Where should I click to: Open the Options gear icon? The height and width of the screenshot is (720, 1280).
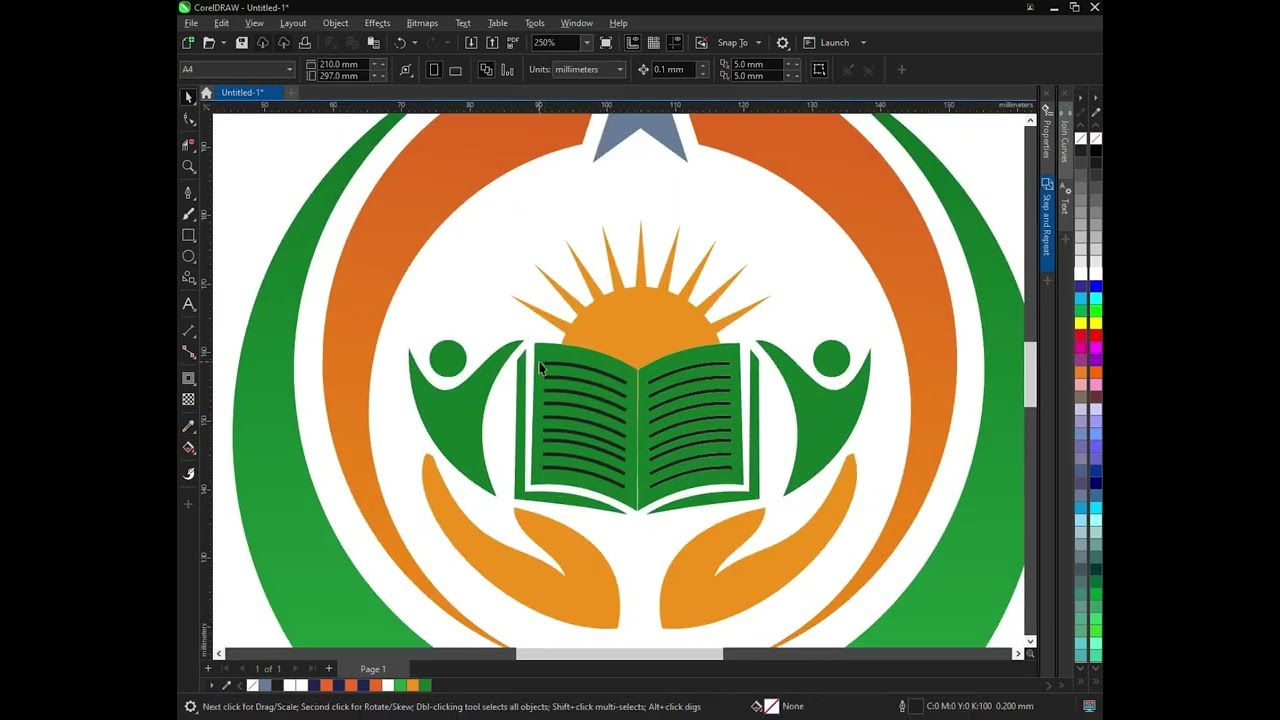point(783,43)
